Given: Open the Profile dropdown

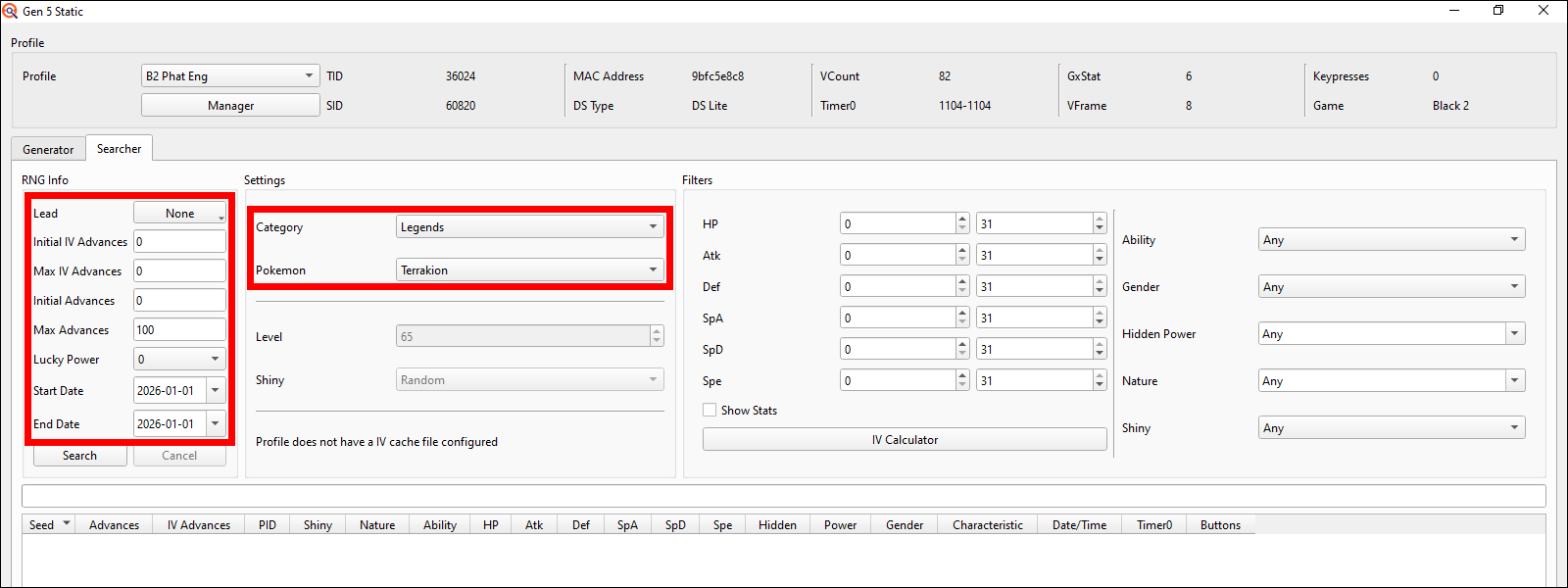Looking at the screenshot, I should (x=230, y=76).
